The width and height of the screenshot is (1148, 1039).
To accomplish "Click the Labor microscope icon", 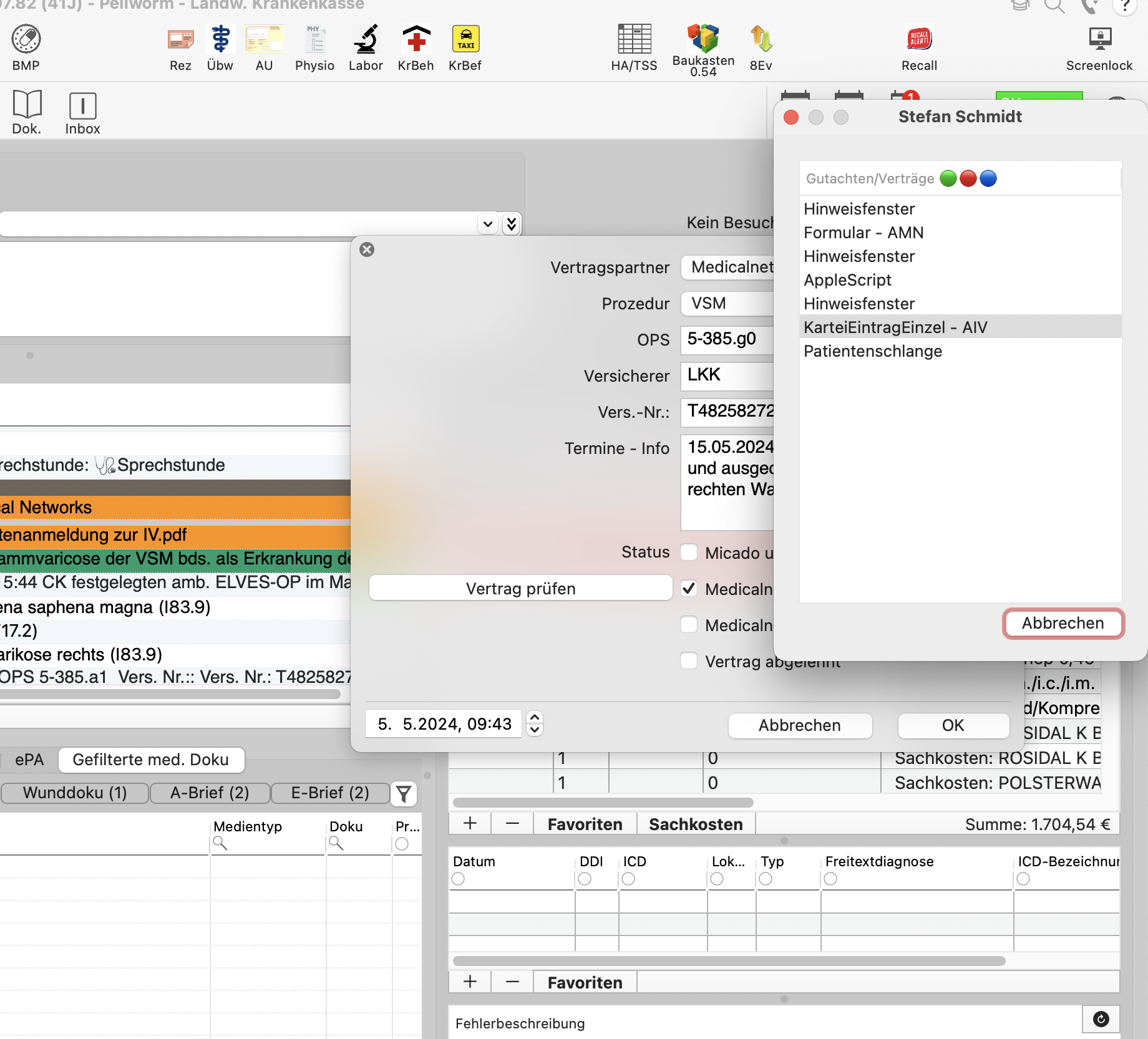I will click(x=366, y=39).
